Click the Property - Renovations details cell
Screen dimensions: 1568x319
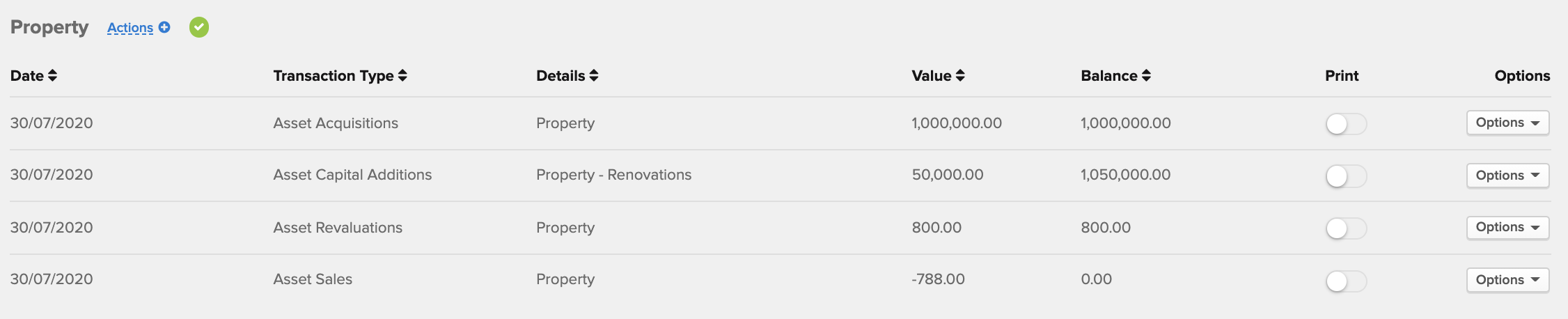pyautogui.click(x=613, y=175)
